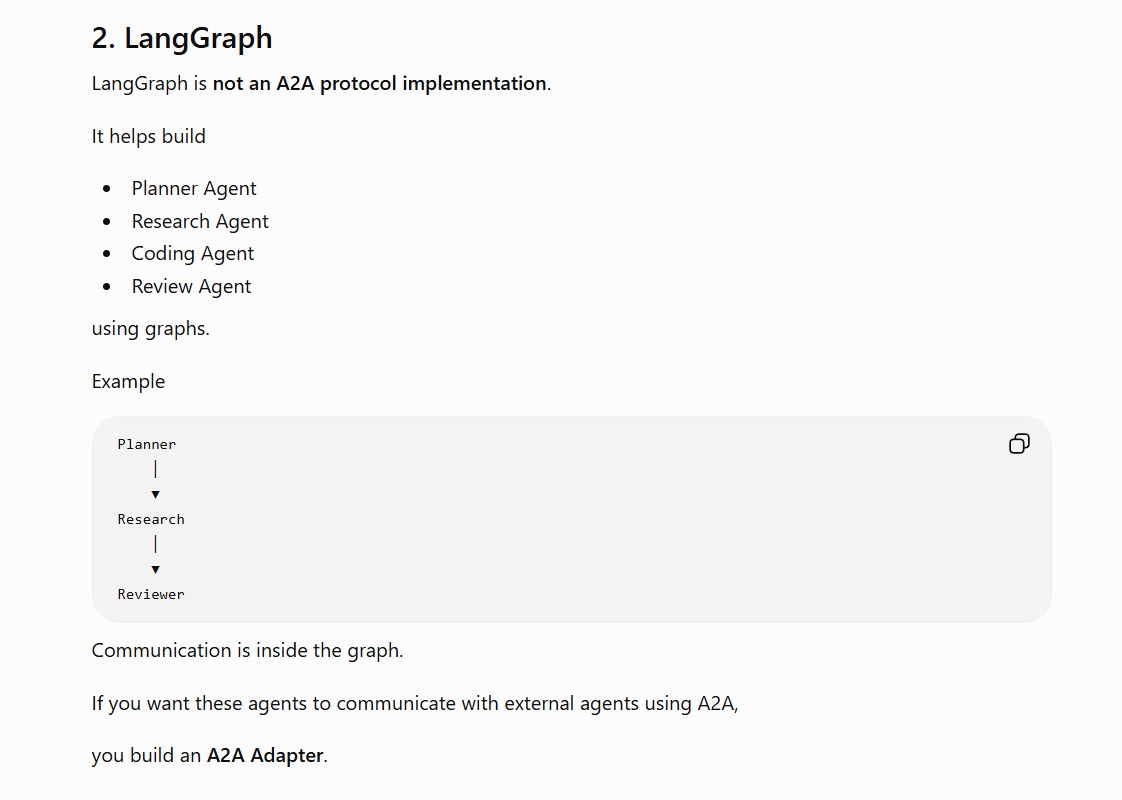Click 'Planner' in the code block
Screen dimensions: 1122x800
147,444
